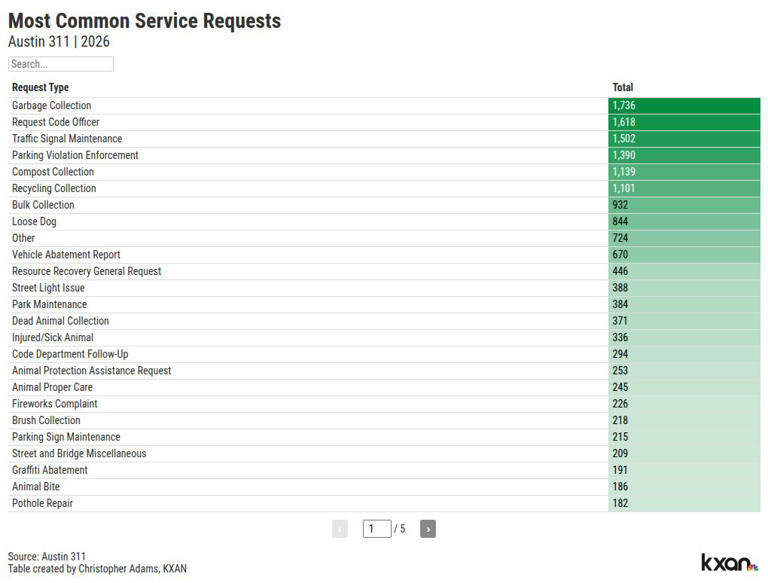Screen dimensions: 768x583
Task: Click the 446 total cell
Action: [684, 271]
